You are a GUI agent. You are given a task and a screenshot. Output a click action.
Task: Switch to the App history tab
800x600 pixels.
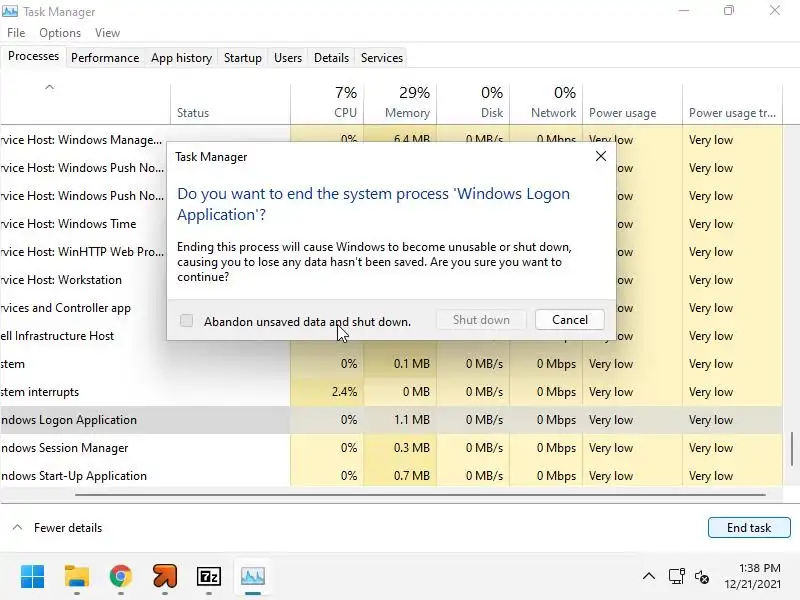[181, 58]
